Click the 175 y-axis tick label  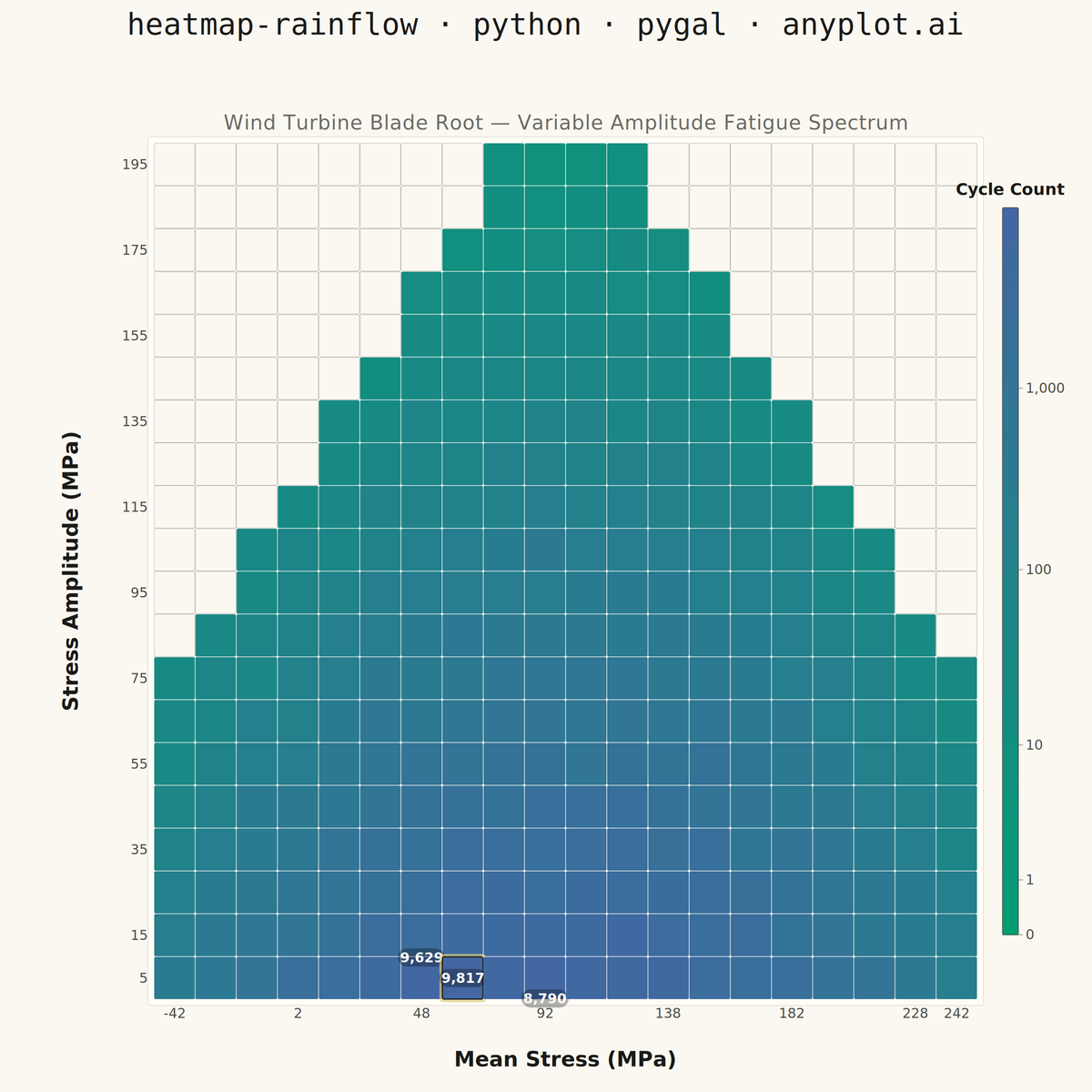tap(136, 250)
